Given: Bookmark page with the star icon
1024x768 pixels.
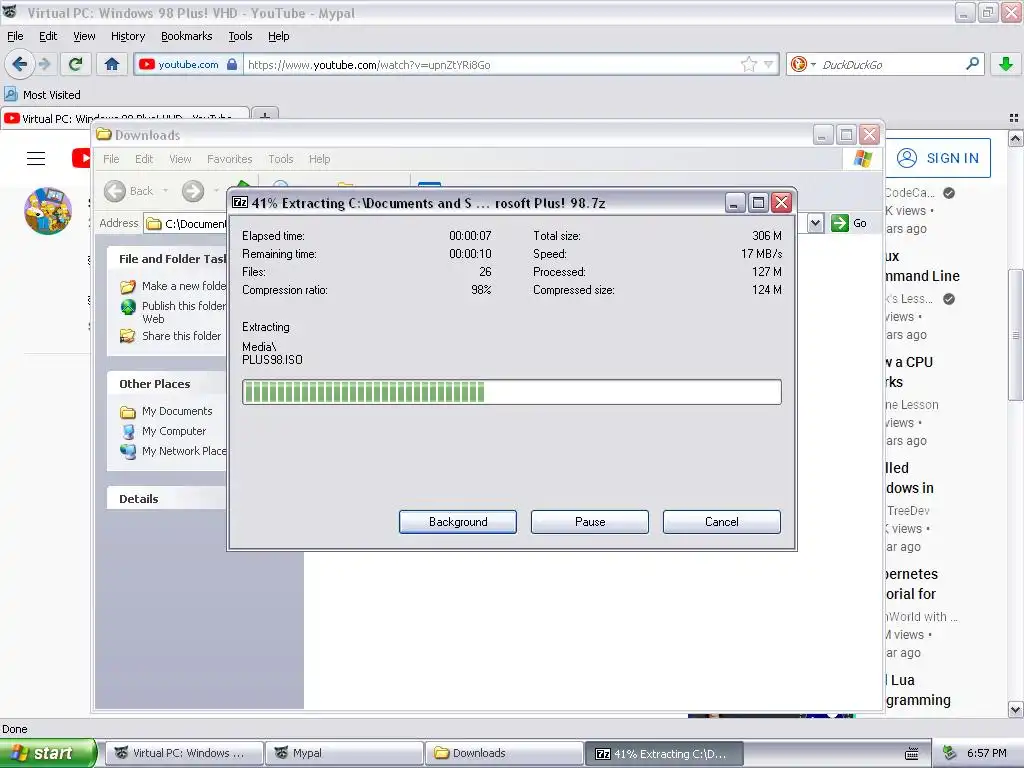Looking at the screenshot, I should click(748, 64).
